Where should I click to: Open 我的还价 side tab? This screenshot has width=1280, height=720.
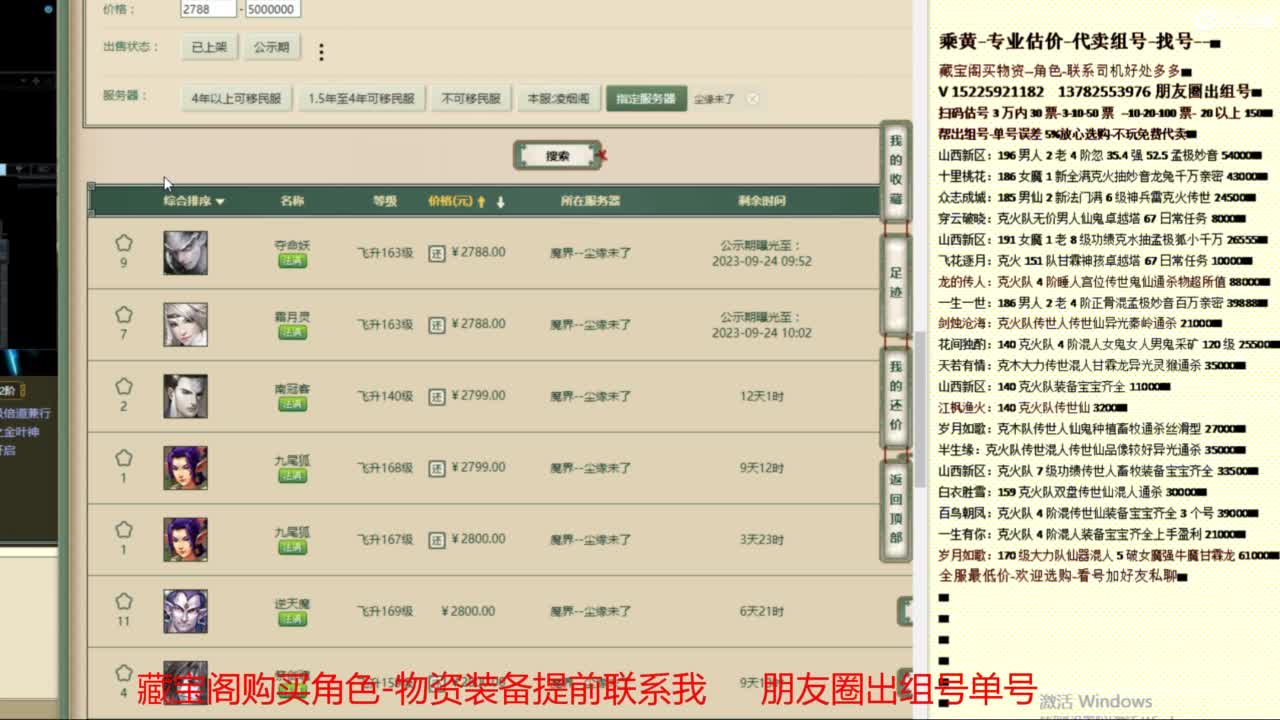pyautogui.click(x=896, y=397)
